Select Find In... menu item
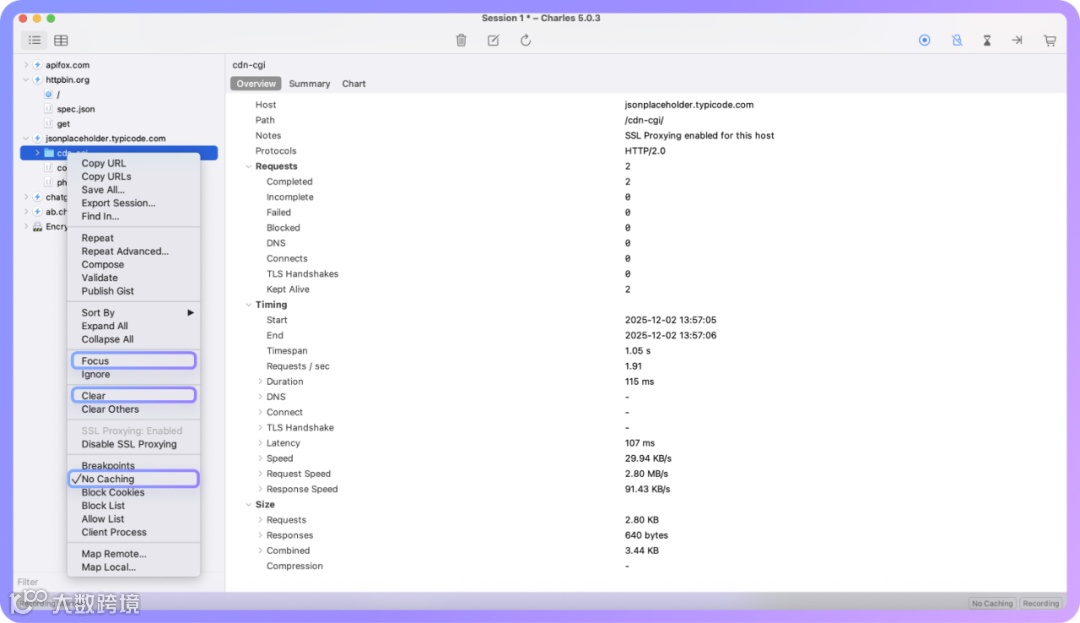 pyautogui.click(x=134, y=216)
